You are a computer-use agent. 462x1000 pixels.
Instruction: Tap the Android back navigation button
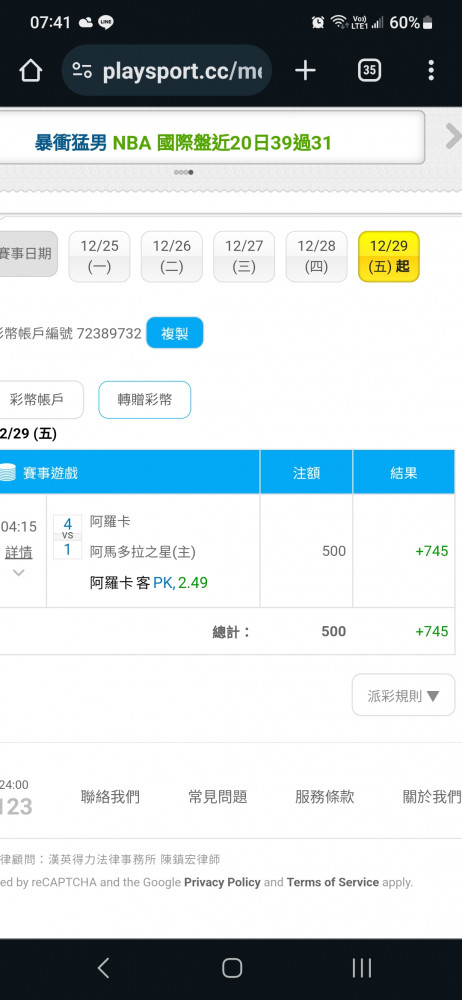(103, 968)
